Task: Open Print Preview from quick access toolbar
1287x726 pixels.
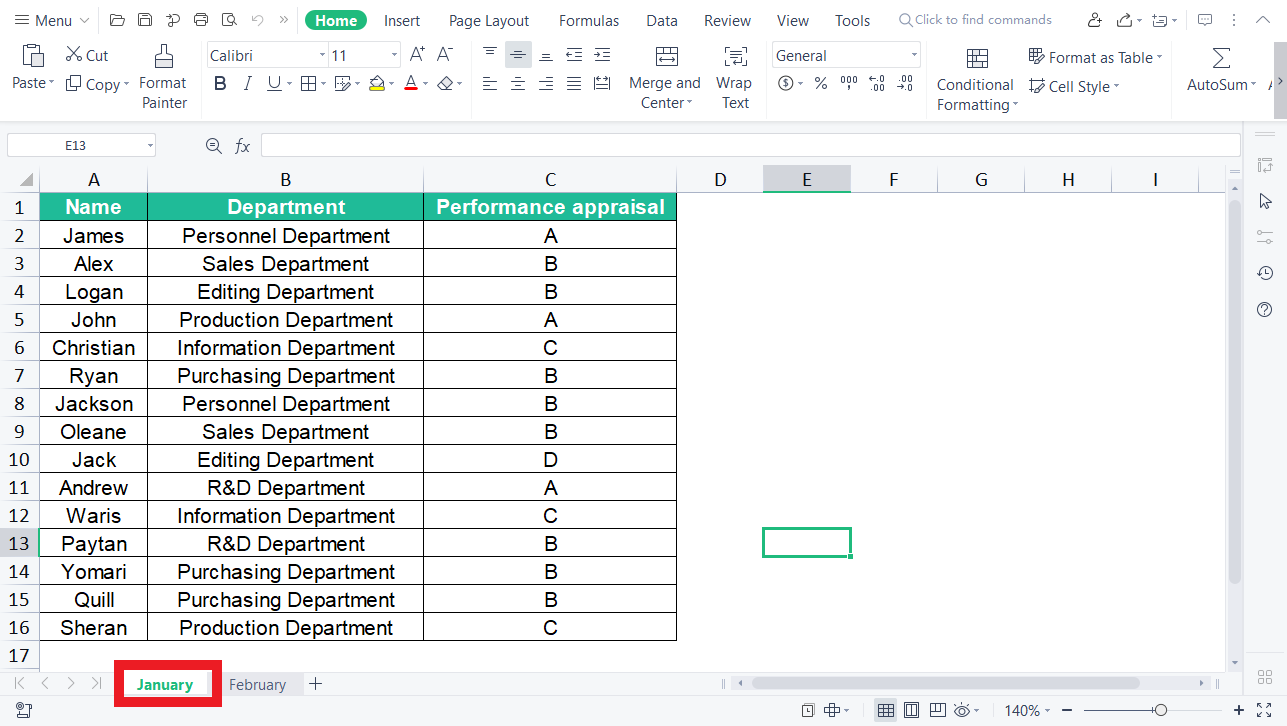Action: pos(229,20)
